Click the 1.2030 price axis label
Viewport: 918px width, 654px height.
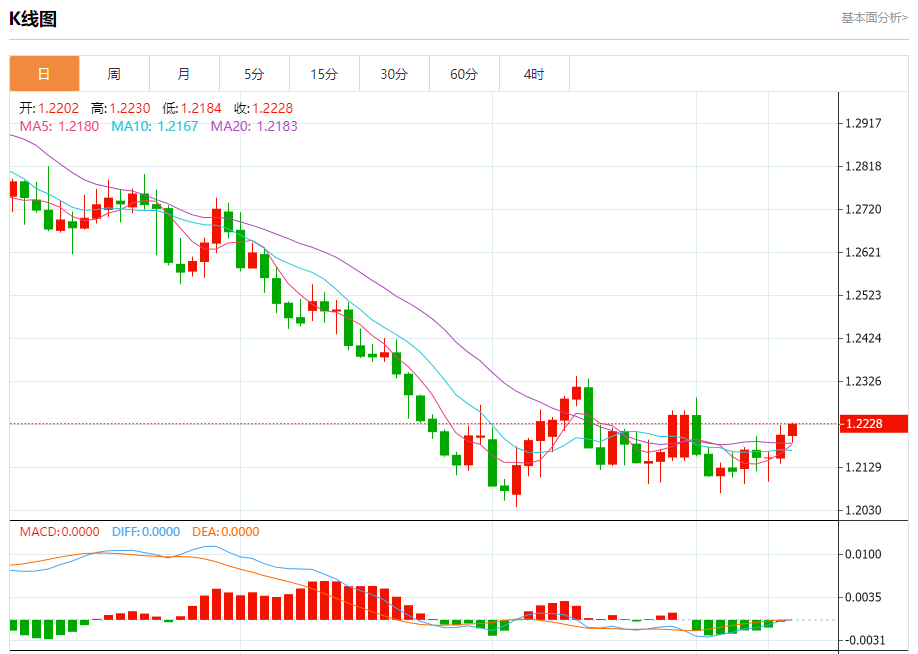pos(863,510)
